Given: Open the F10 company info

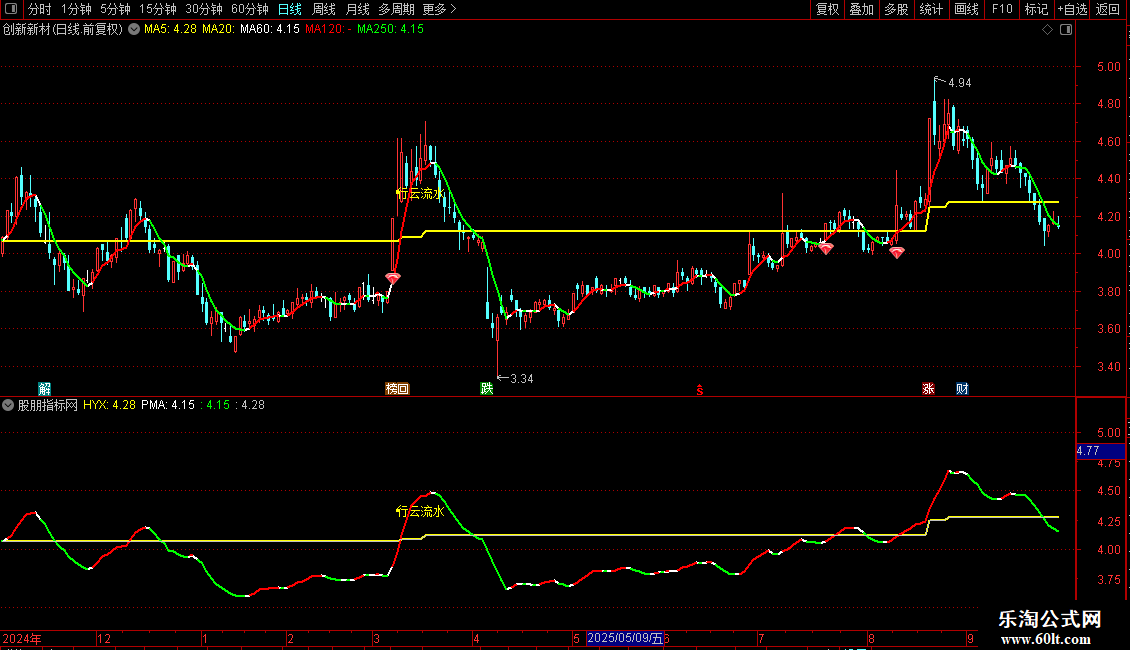Looking at the screenshot, I should pyautogui.click(x=1002, y=9).
